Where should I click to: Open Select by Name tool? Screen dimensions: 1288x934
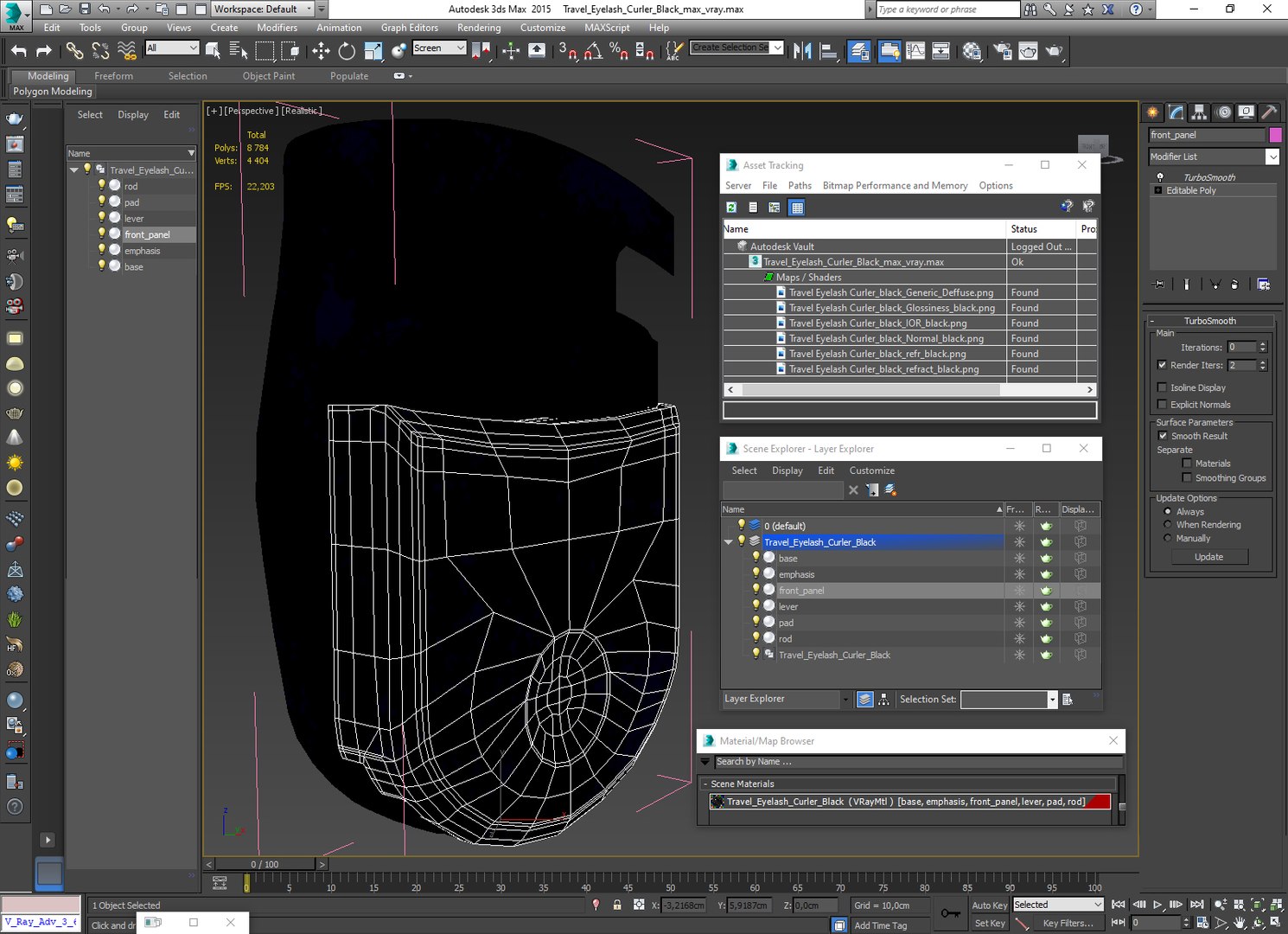(x=239, y=51)
